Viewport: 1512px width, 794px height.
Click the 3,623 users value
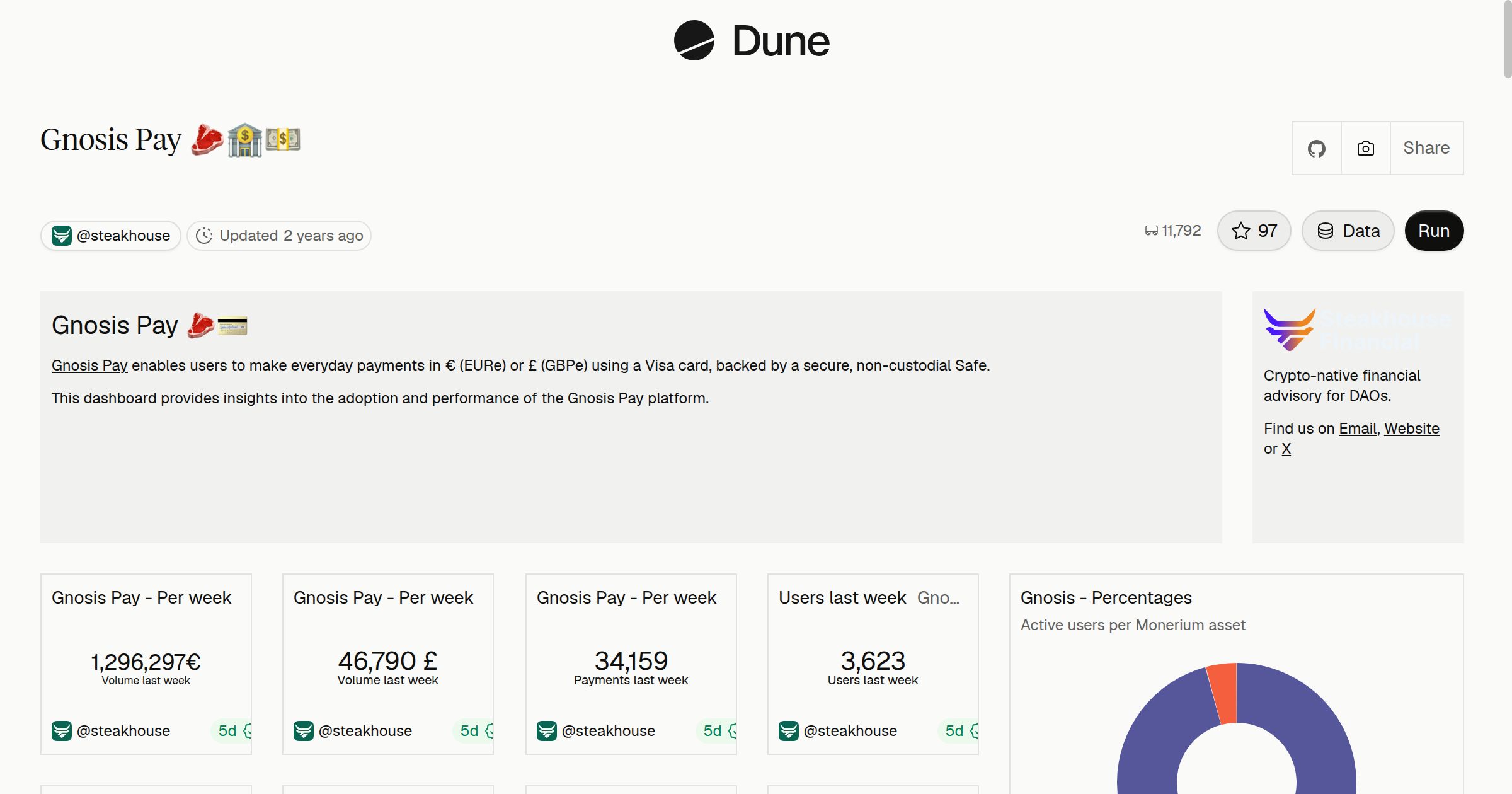tap(873, 661)
